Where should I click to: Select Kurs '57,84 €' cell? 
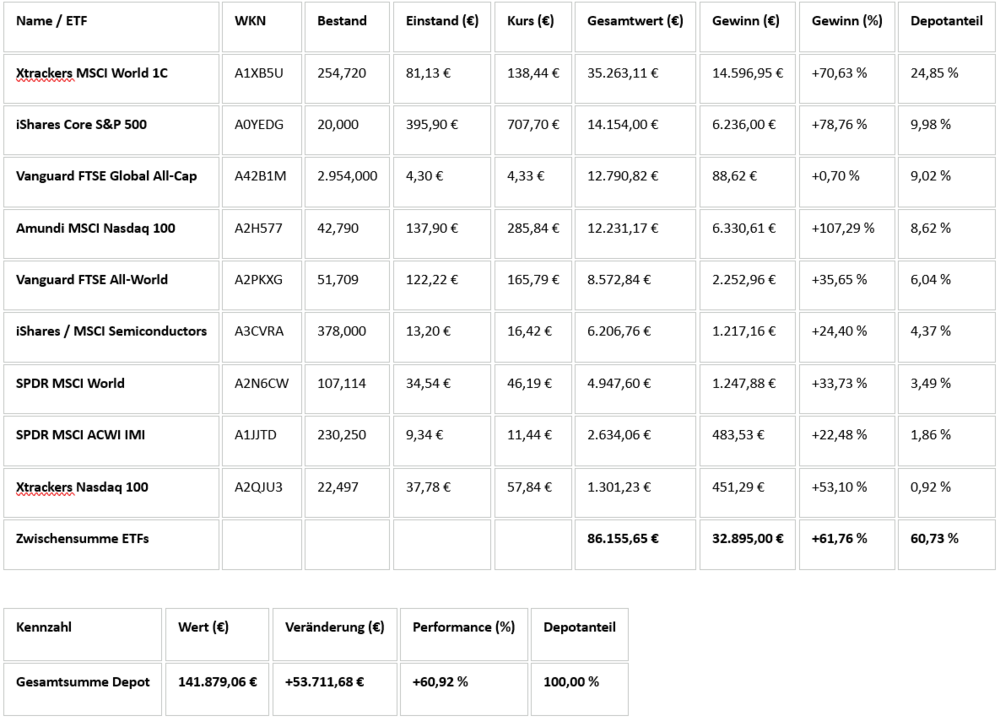point(533,493)
